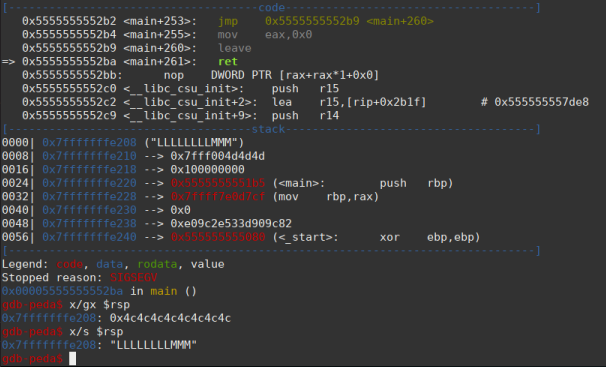Image resolution: width=606 pixels, height=367 pixels.
Task: Select the typed 'x/s $rsp' command text
Action: click(x=96, y=332)
